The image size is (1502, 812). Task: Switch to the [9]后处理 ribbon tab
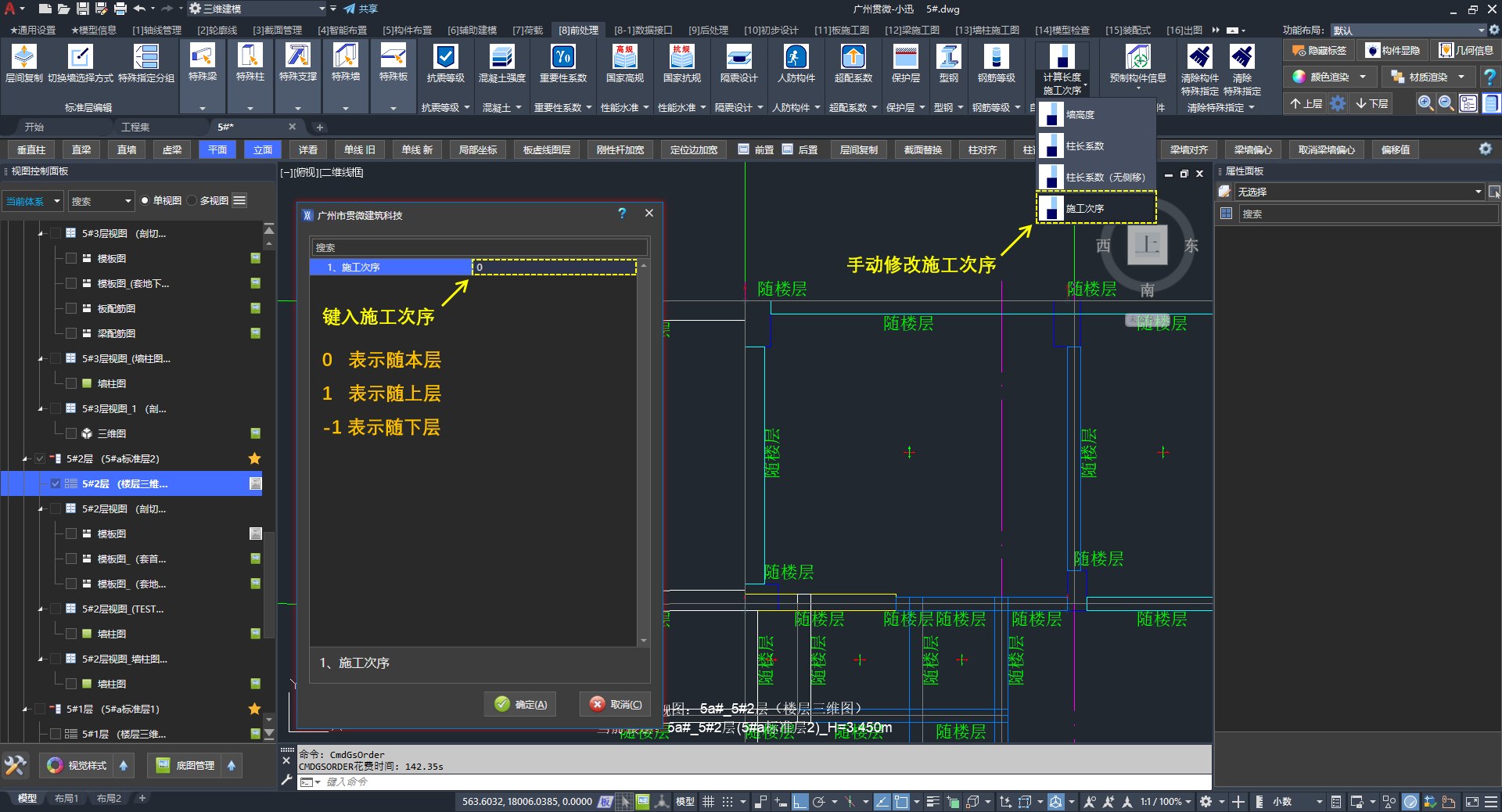[708, 31]
